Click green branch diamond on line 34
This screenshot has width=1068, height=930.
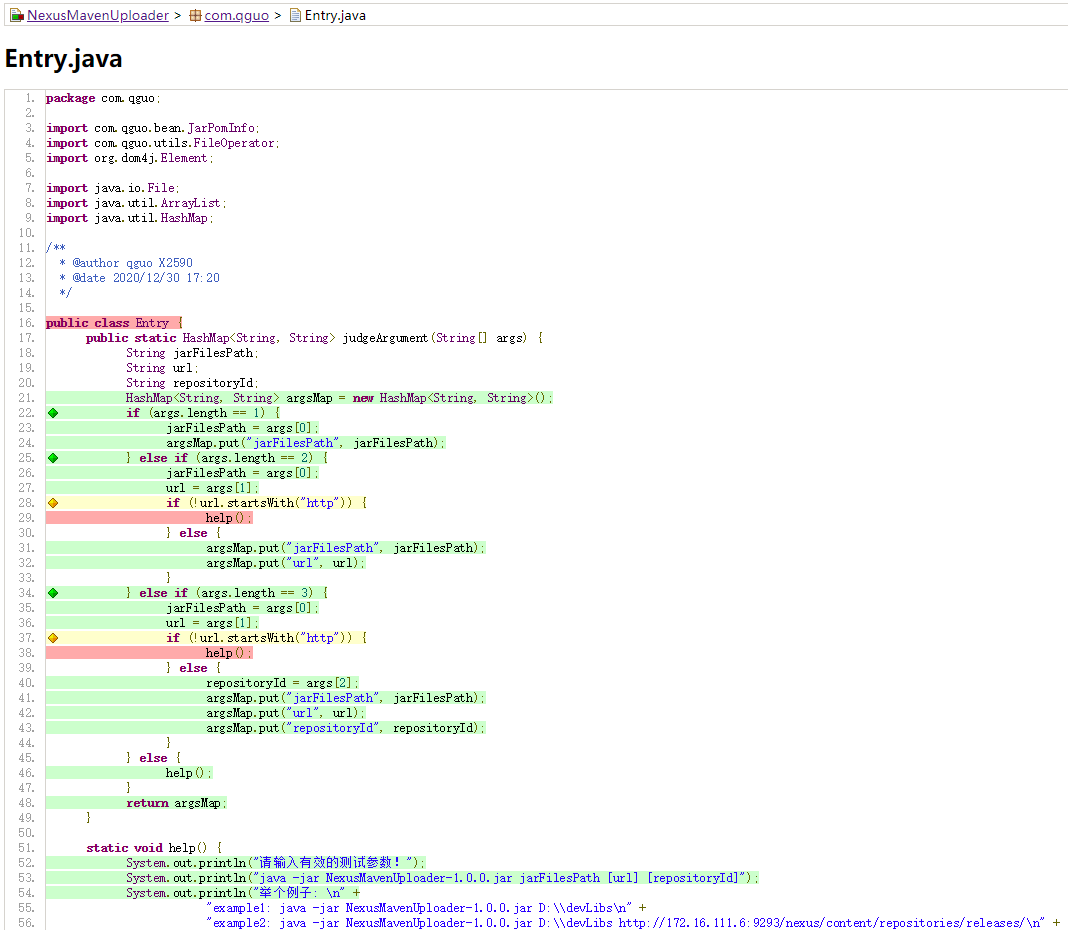tap(53, 593)
